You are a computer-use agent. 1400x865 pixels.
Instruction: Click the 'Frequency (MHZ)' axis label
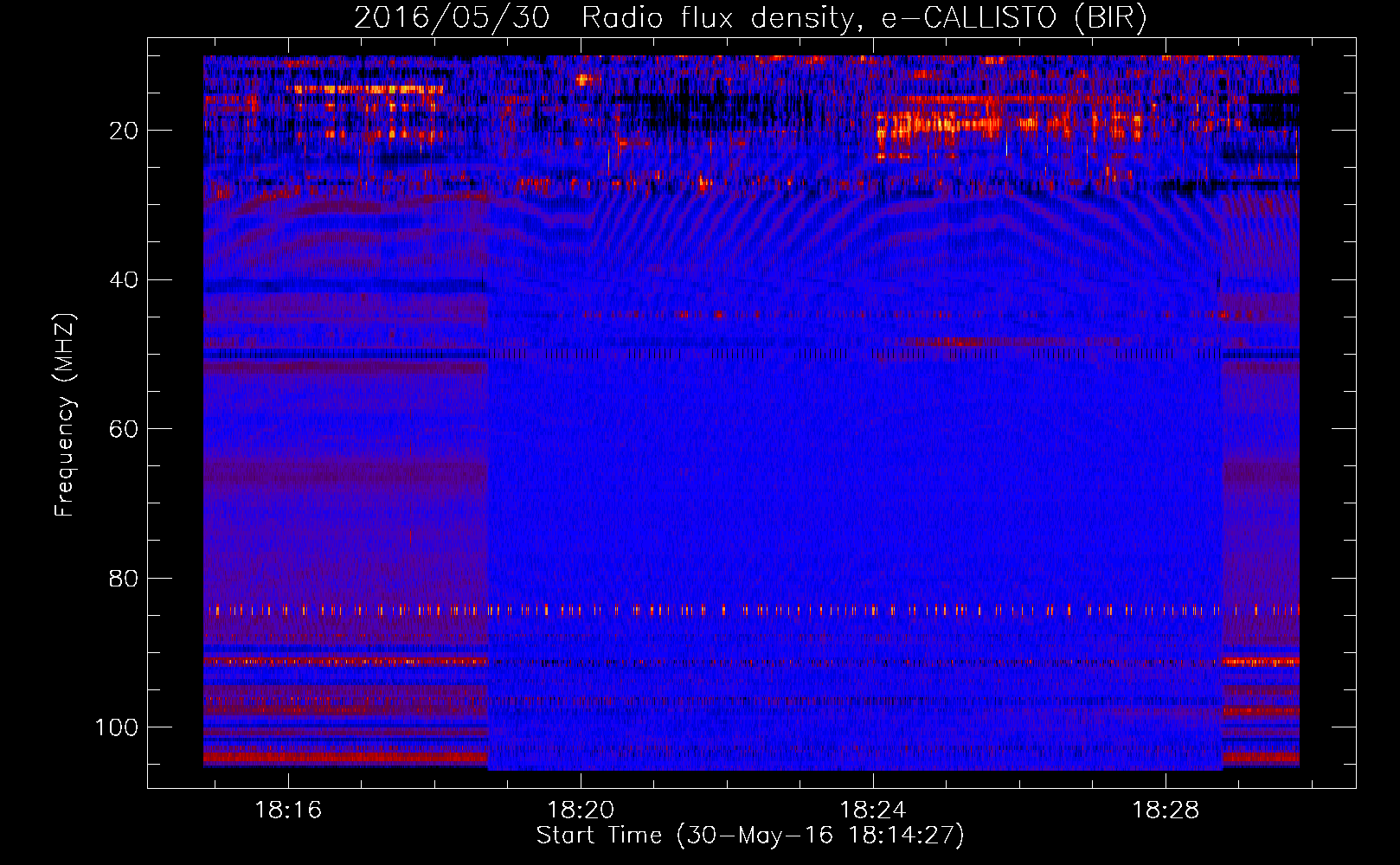[65, 415]
